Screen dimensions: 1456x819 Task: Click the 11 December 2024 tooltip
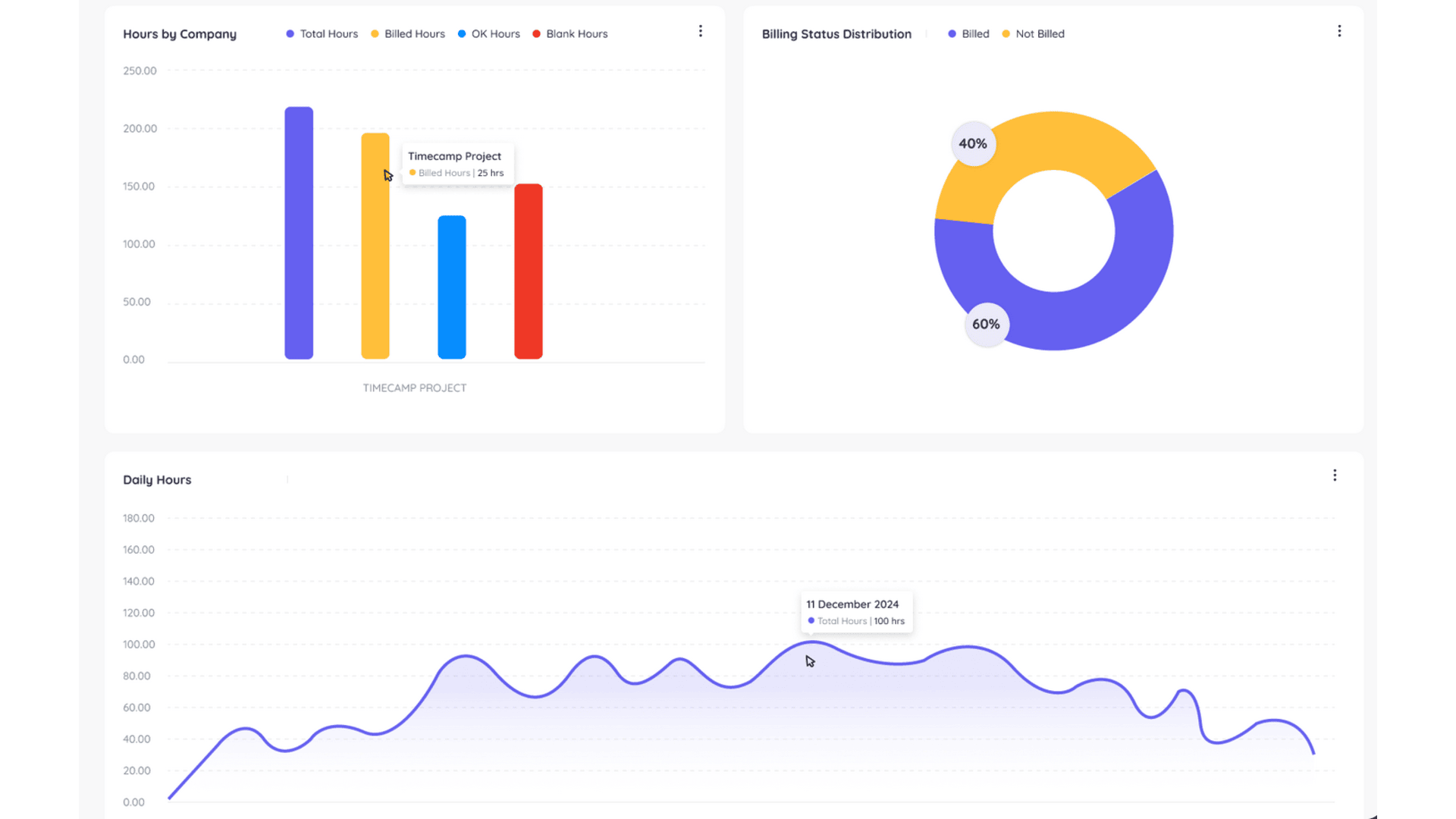[856, 612]
